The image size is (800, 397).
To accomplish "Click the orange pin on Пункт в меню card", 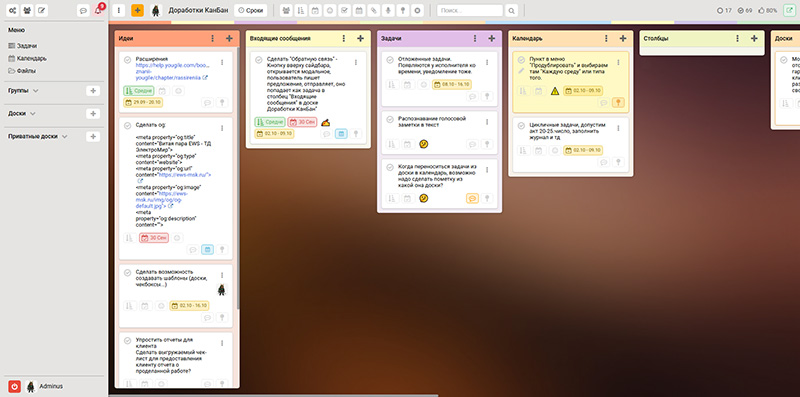I will pyautogui.click(x=618, y=103).
